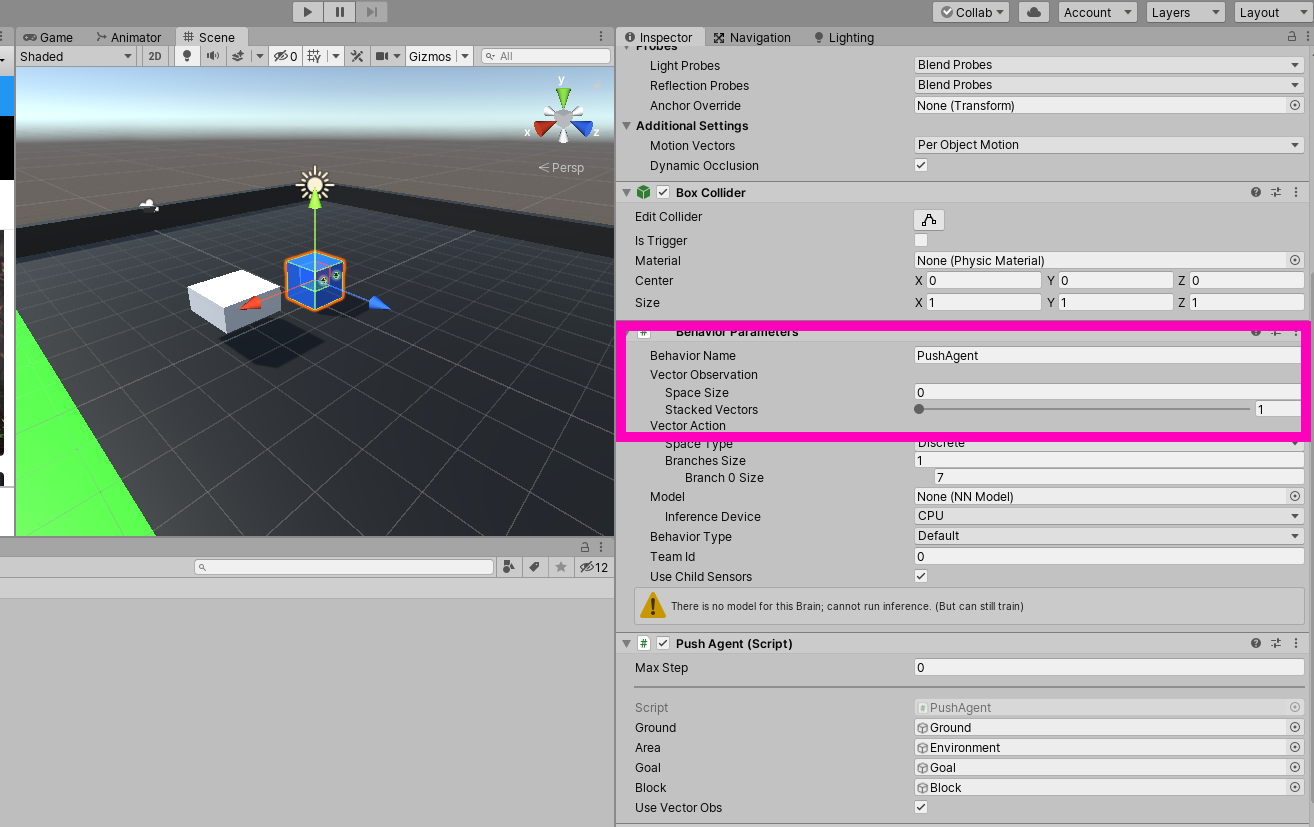
Task: Disable Push Agent script enable checkbox
Action: [663, 644]
